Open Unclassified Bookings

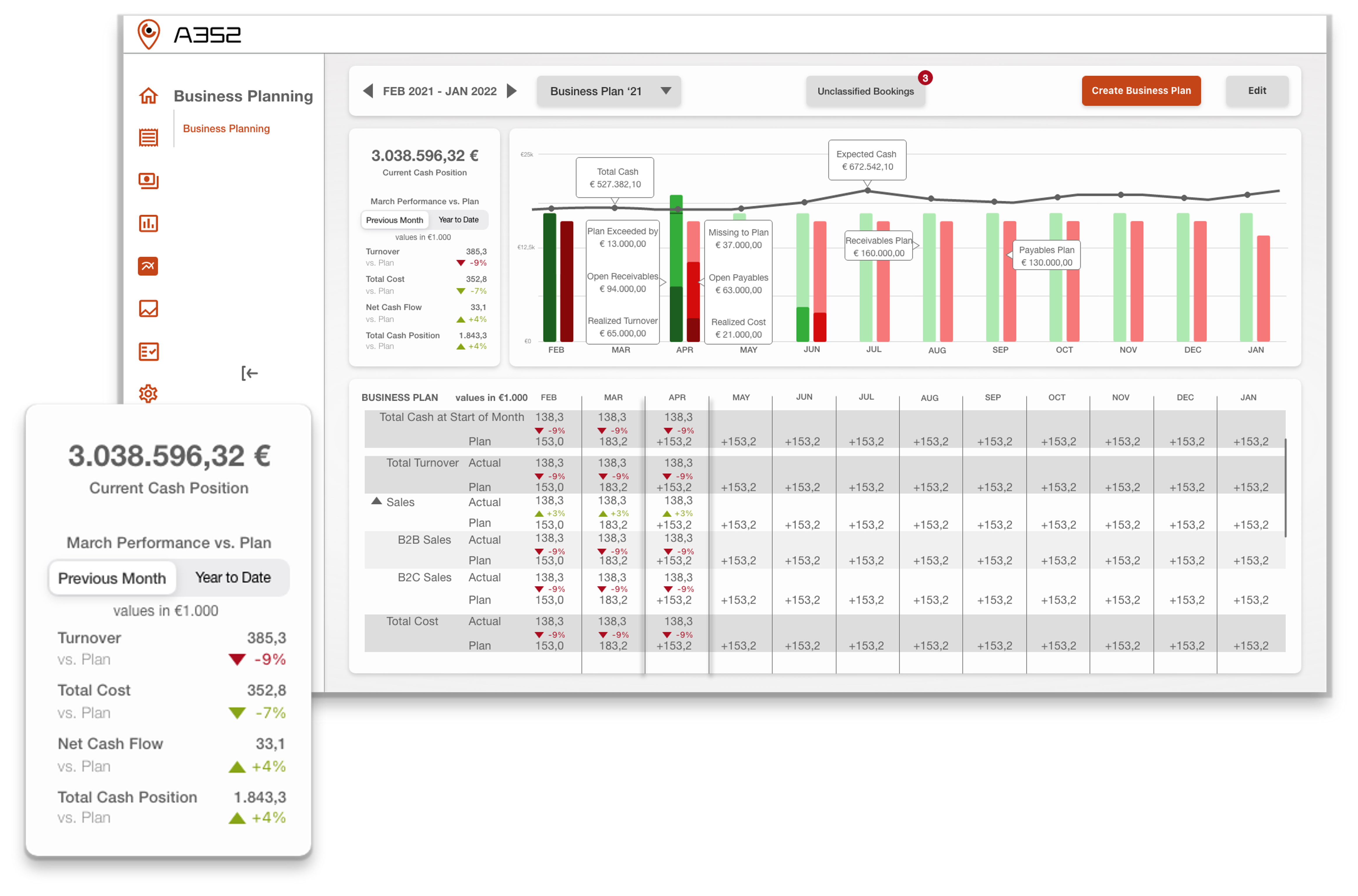coord(866,90)
